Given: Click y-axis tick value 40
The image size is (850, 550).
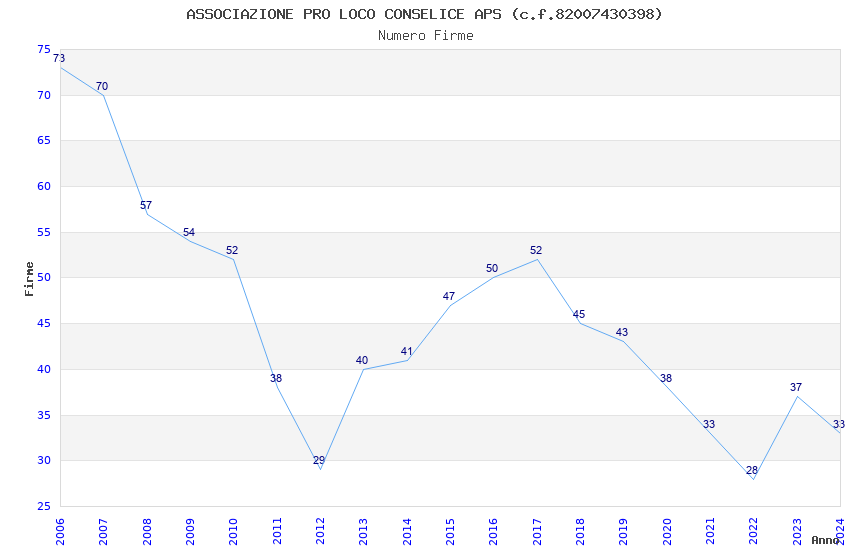Looking at the screenshot, I should click(x=44, y=370).
